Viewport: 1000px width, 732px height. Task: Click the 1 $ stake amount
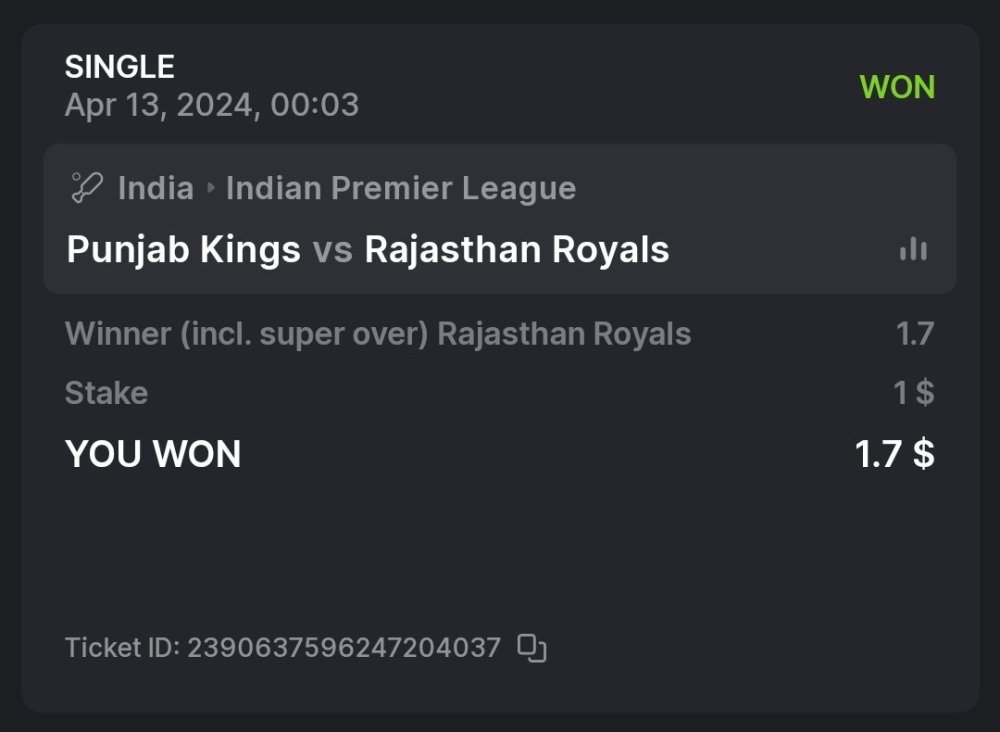pyautogui.click(x=914, y=393)
